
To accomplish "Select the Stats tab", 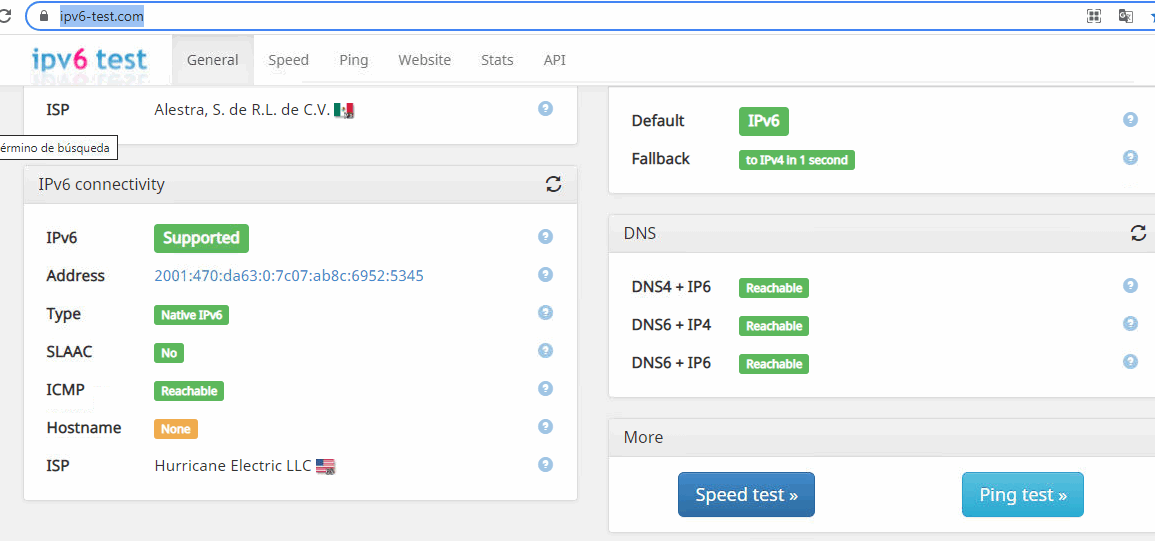I will click(x=497, y=60).
